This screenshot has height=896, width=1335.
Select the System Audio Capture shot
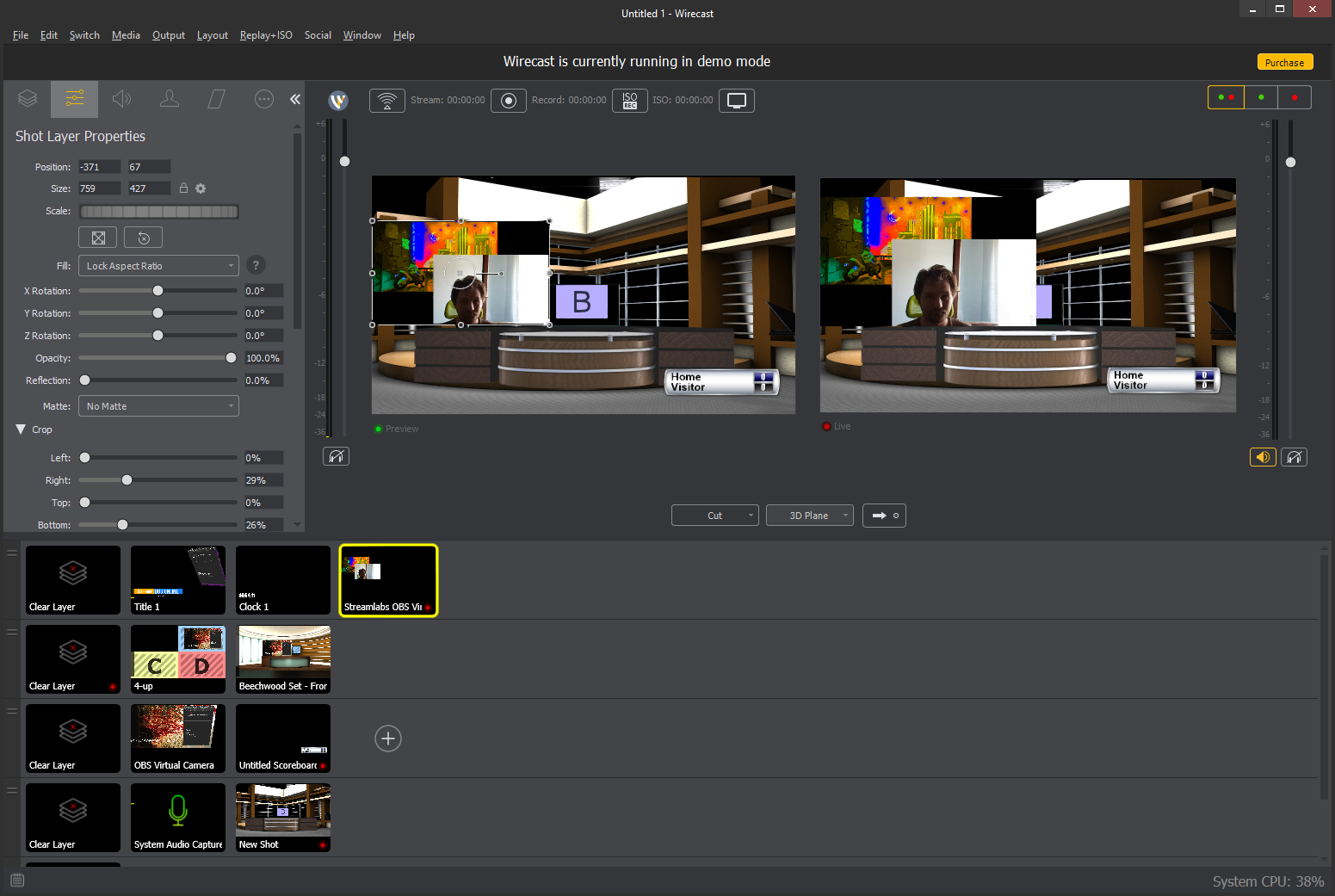coord(178,818)
